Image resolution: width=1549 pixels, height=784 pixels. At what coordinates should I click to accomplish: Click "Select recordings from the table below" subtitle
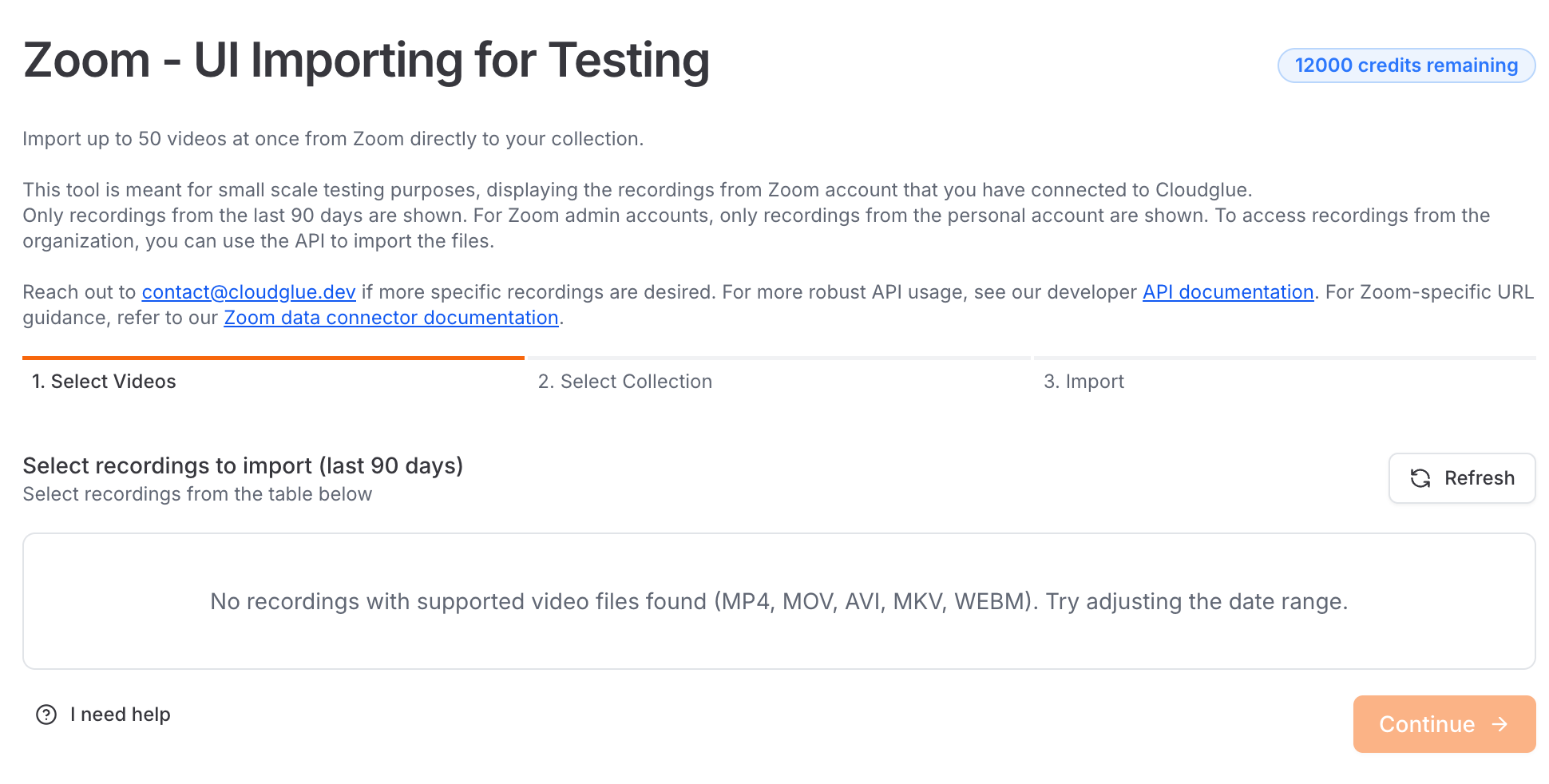197,494
